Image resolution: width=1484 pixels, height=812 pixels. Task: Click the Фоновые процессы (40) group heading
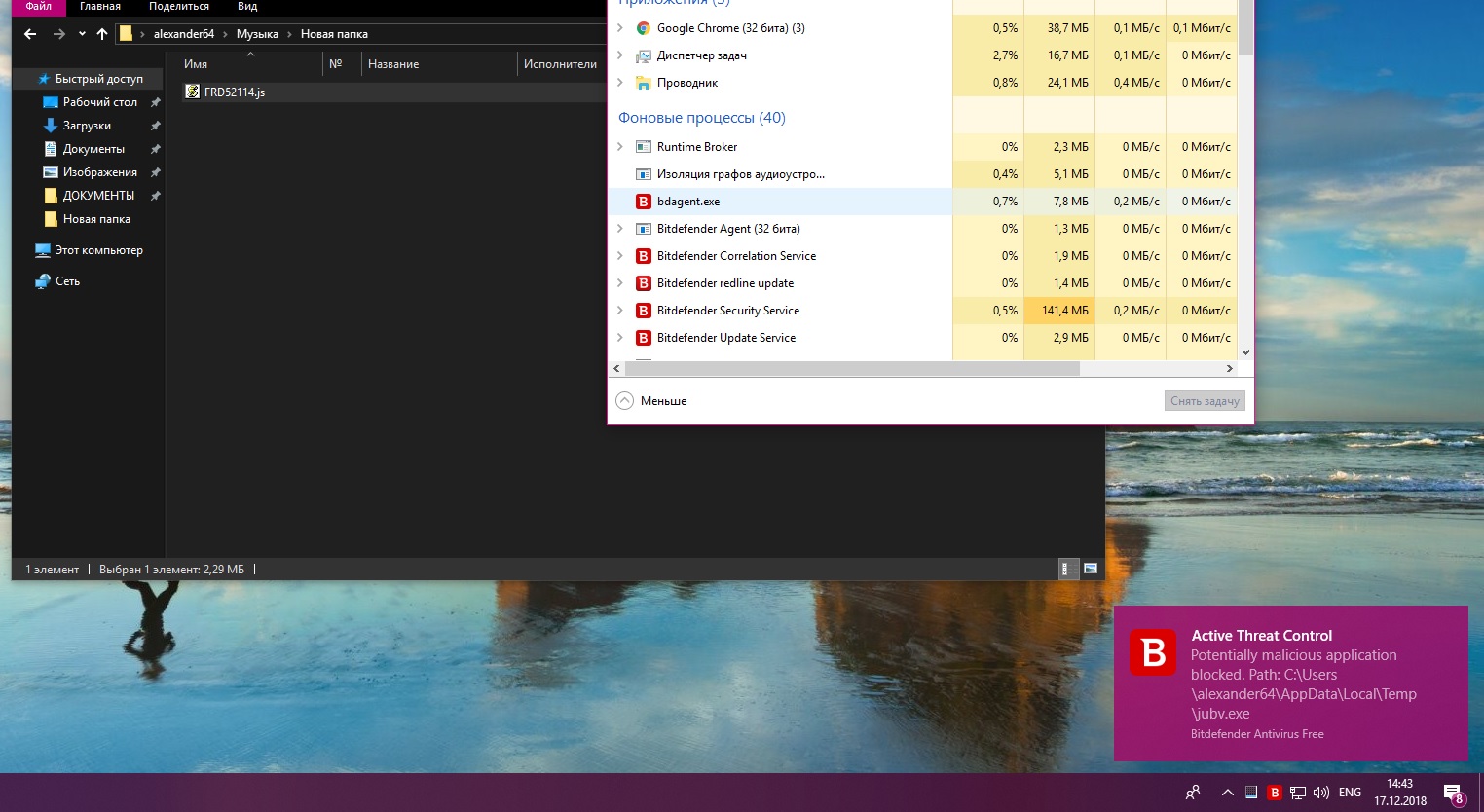pos(702,118)
